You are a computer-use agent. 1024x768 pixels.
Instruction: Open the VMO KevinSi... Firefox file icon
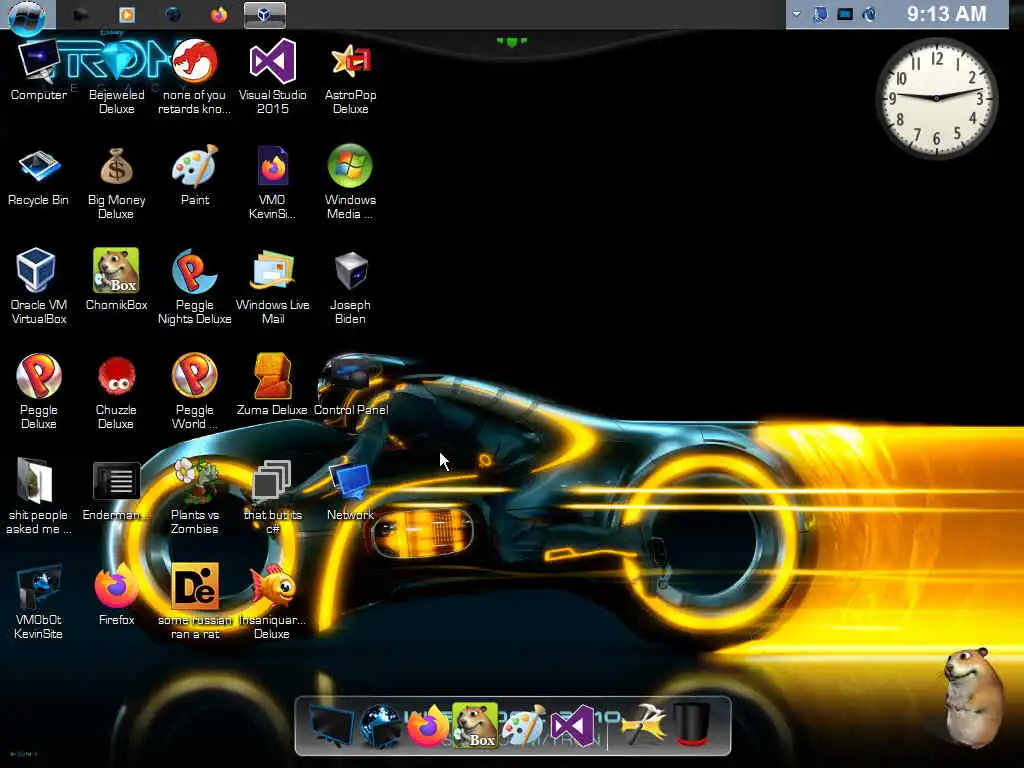(272, 183)
